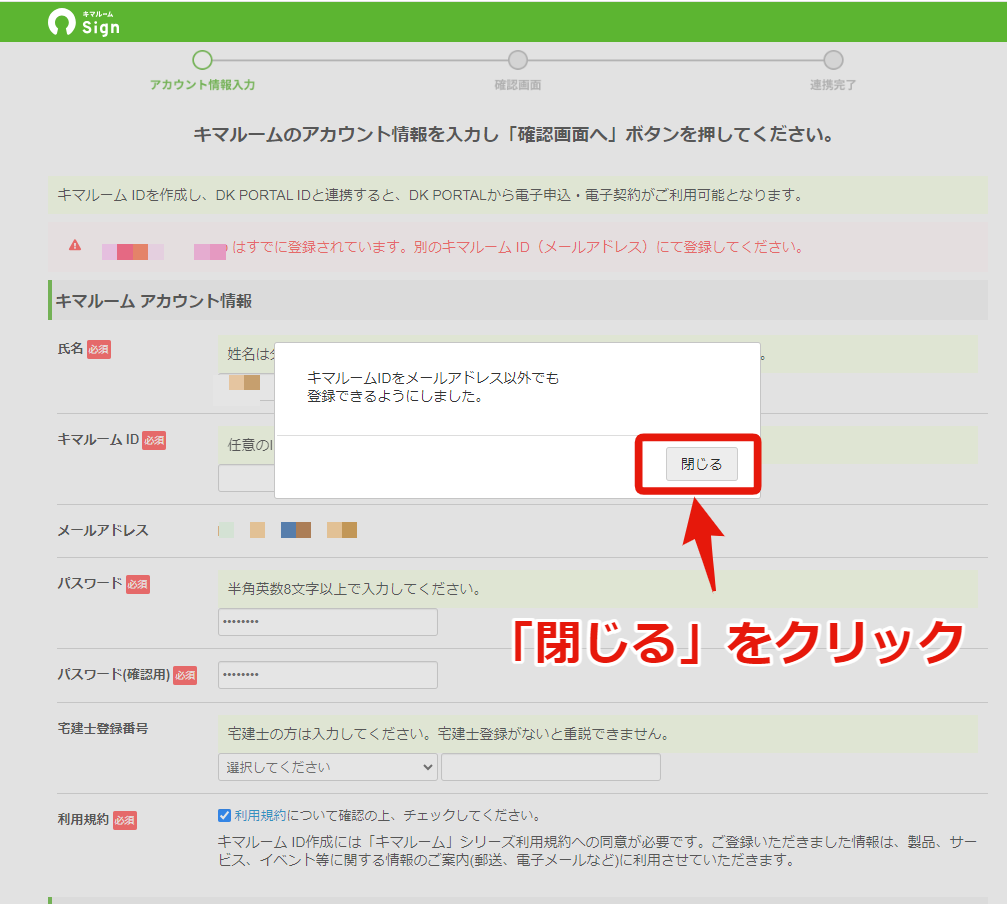Screen dimensions: 1007x904
Task: Toggle the 利用規約 agreement checkbox
Action: (x=224, y=815)
